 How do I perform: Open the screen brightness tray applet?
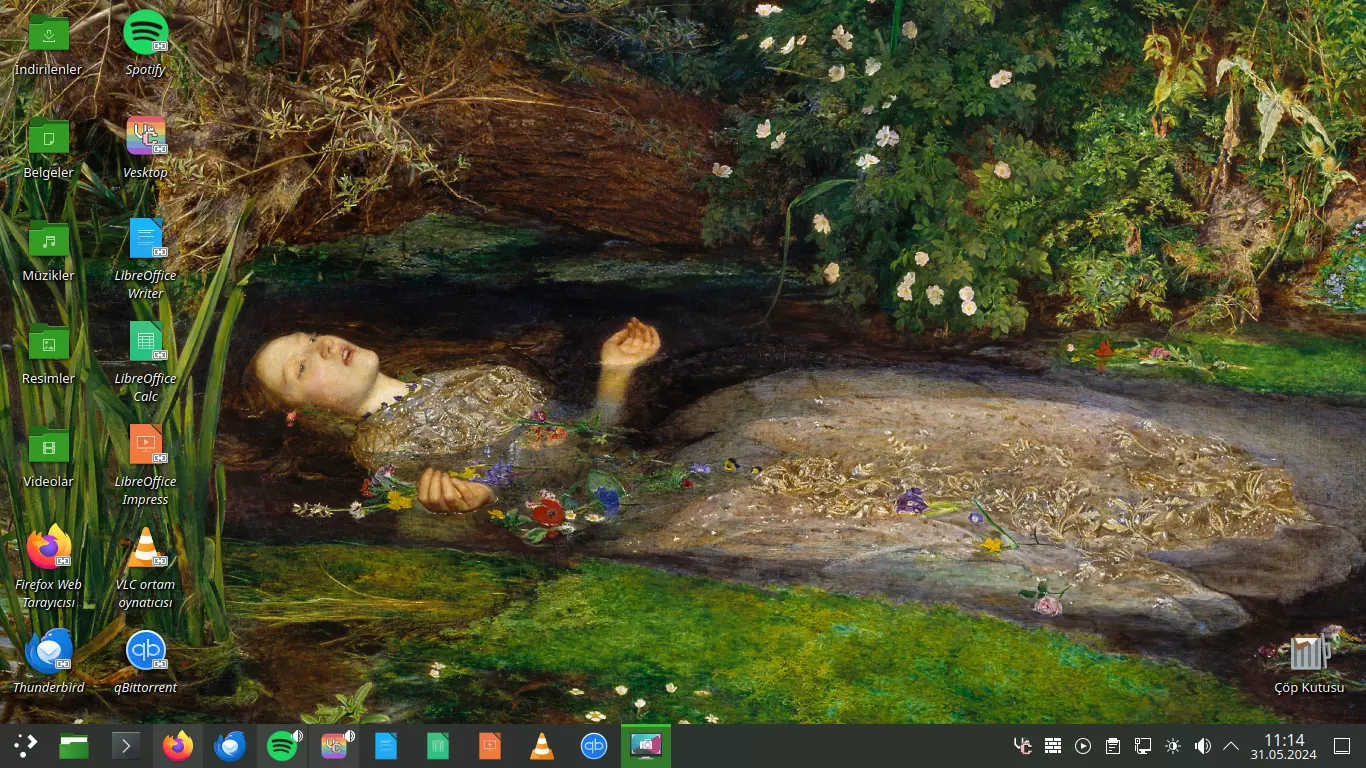(1172, 746)
